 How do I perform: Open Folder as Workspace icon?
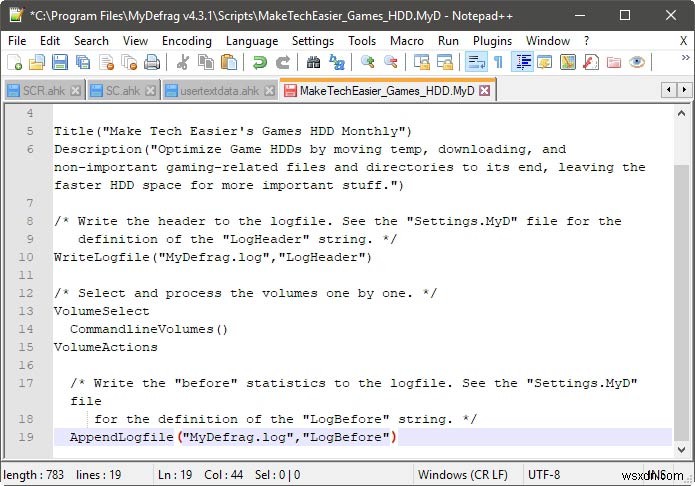pyautogui.click(x=613, y=62)
